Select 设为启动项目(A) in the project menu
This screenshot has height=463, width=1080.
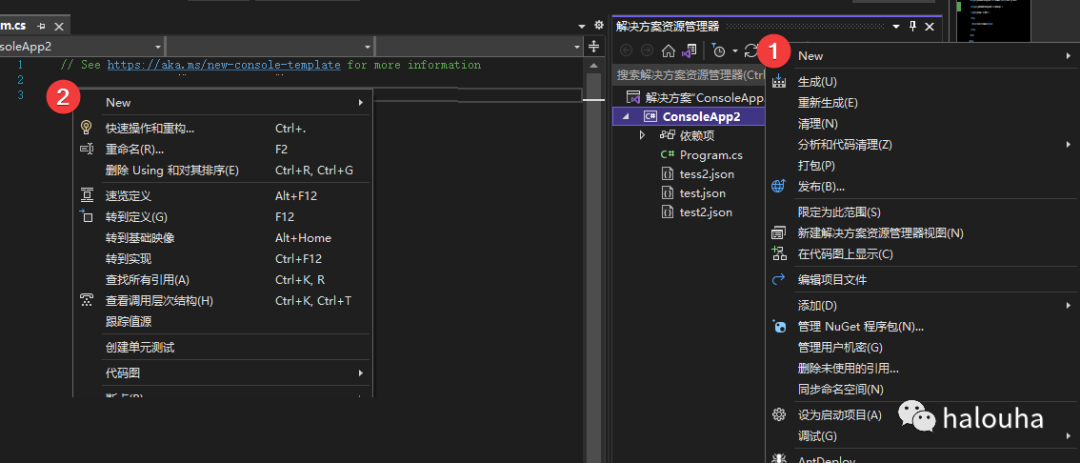pyautogui.click(x=839, y=415)
